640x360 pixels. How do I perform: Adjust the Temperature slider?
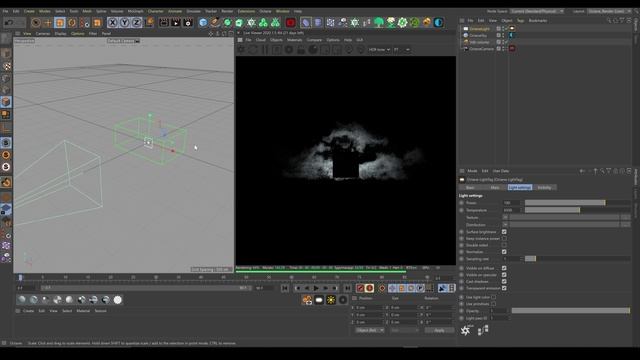(577, 210)
